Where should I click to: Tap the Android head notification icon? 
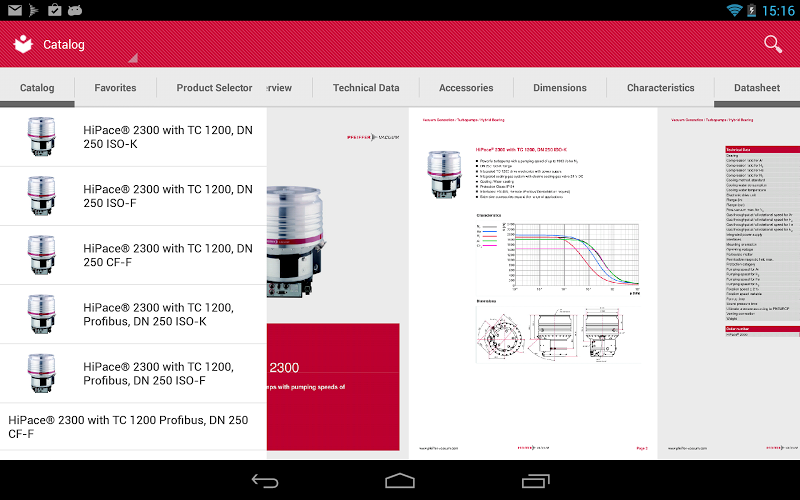coord(75,10)
